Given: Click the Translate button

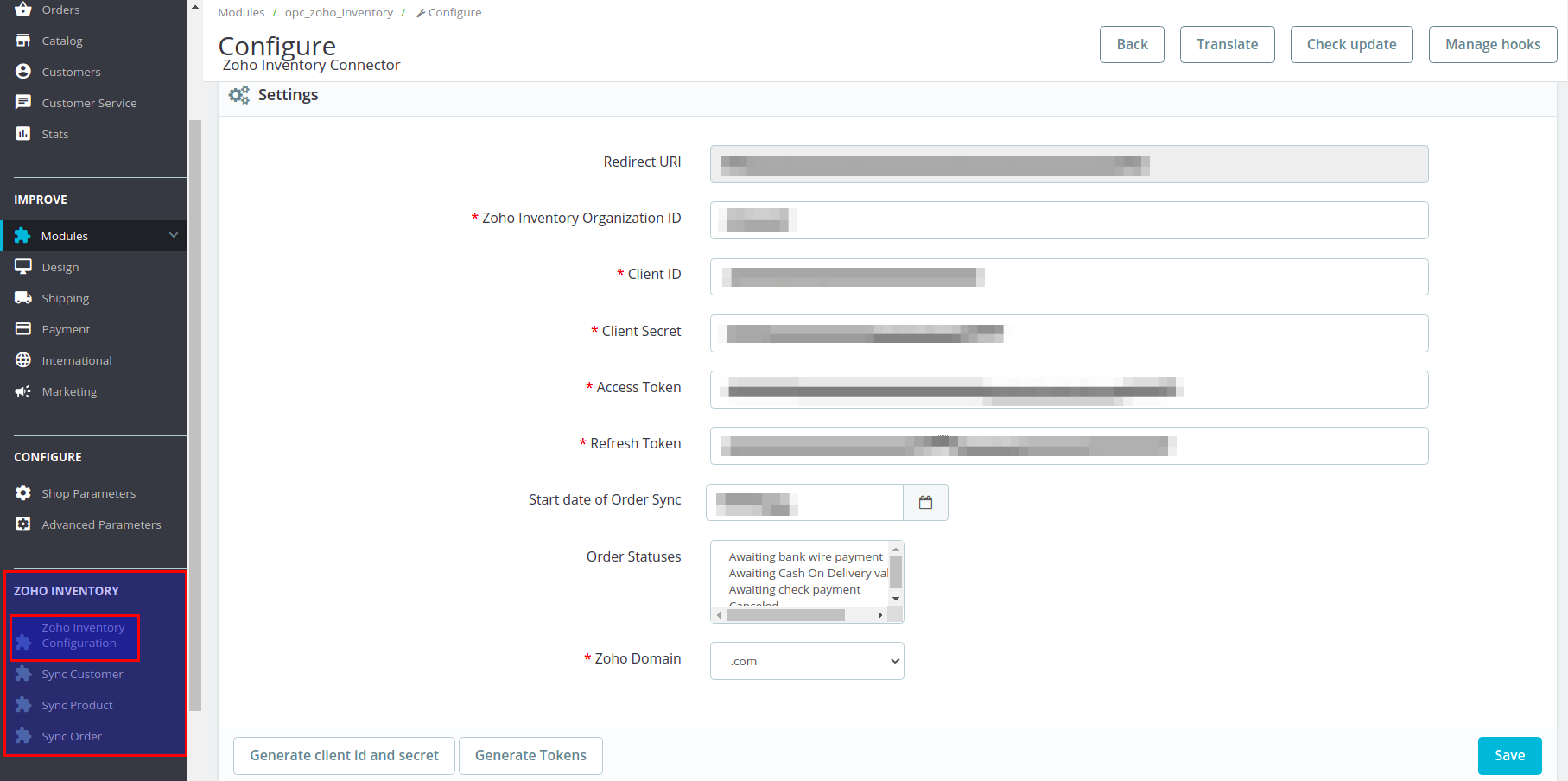Looking at the screenshot, I should click(1227, 44).
